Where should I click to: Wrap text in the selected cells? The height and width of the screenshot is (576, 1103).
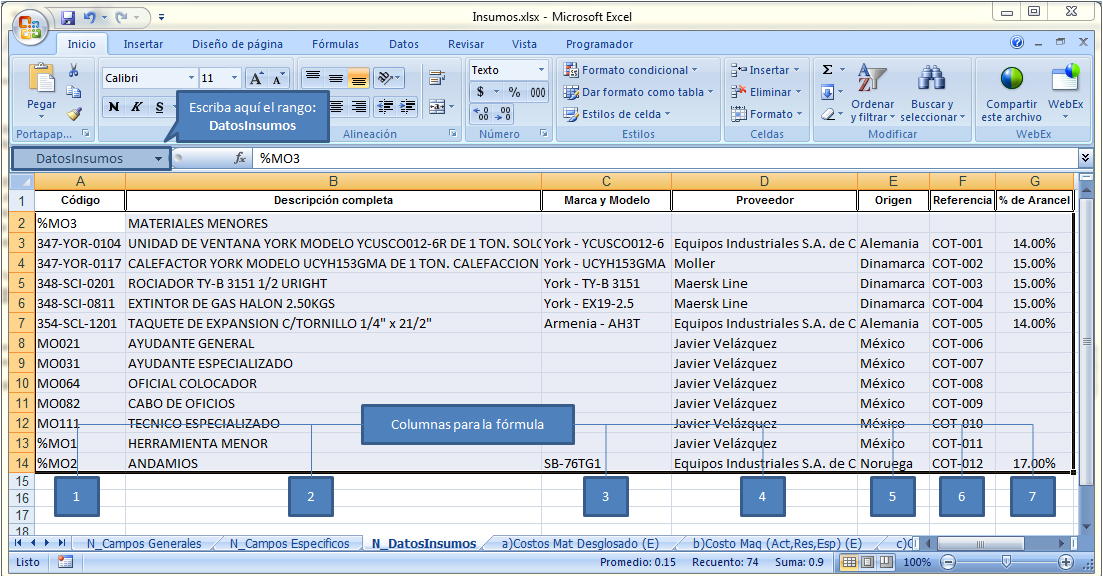437,77
